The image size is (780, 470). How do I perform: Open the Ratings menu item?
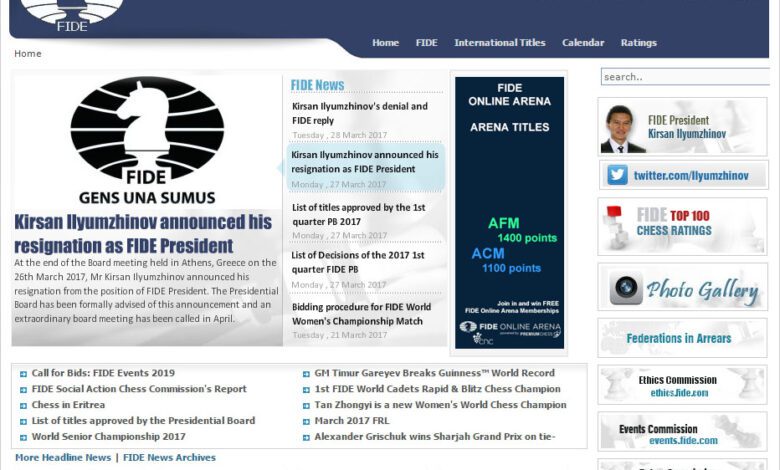click(x=639, y=43)
